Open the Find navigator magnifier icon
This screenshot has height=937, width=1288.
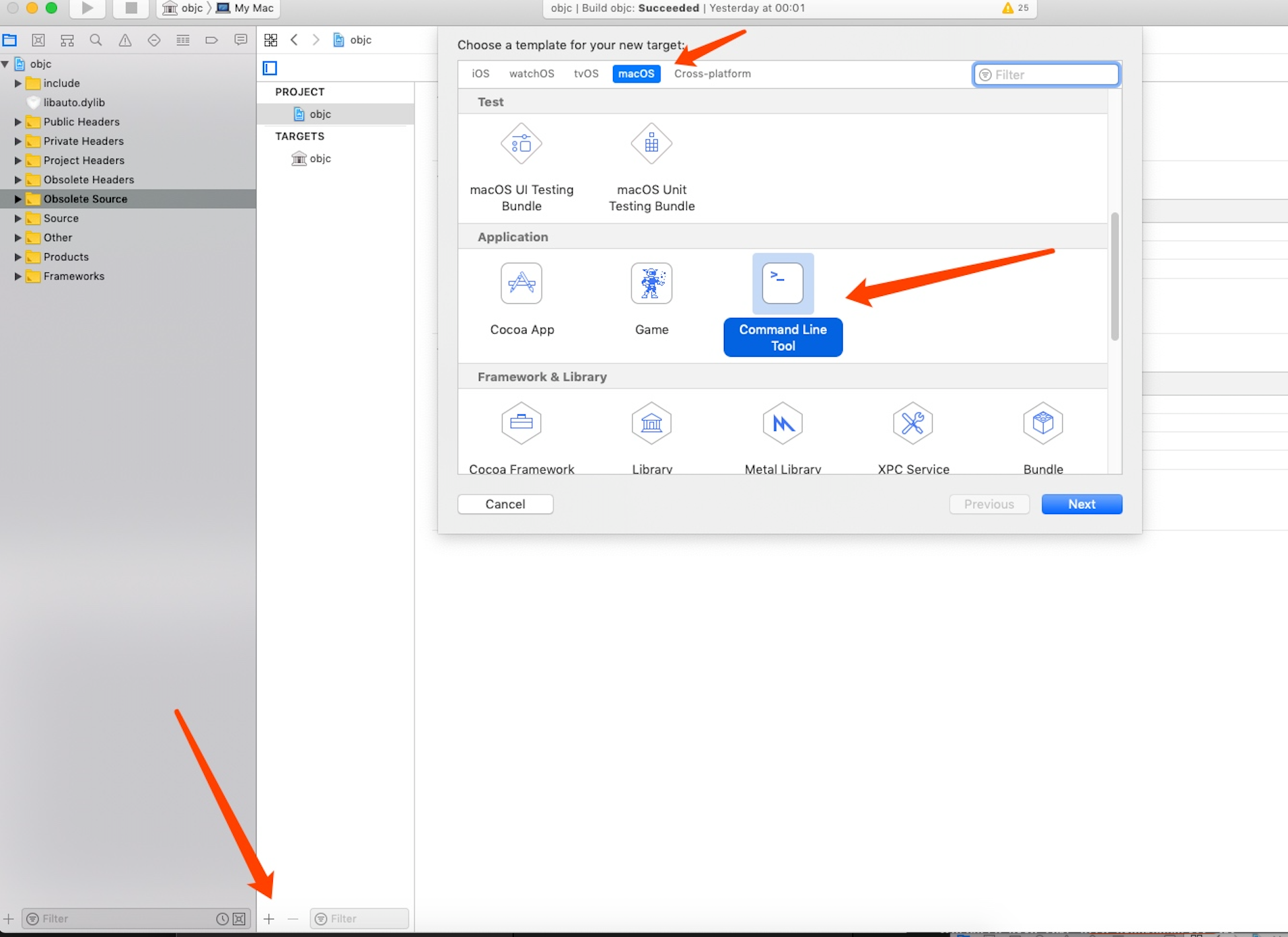click(x=96, y=40)
